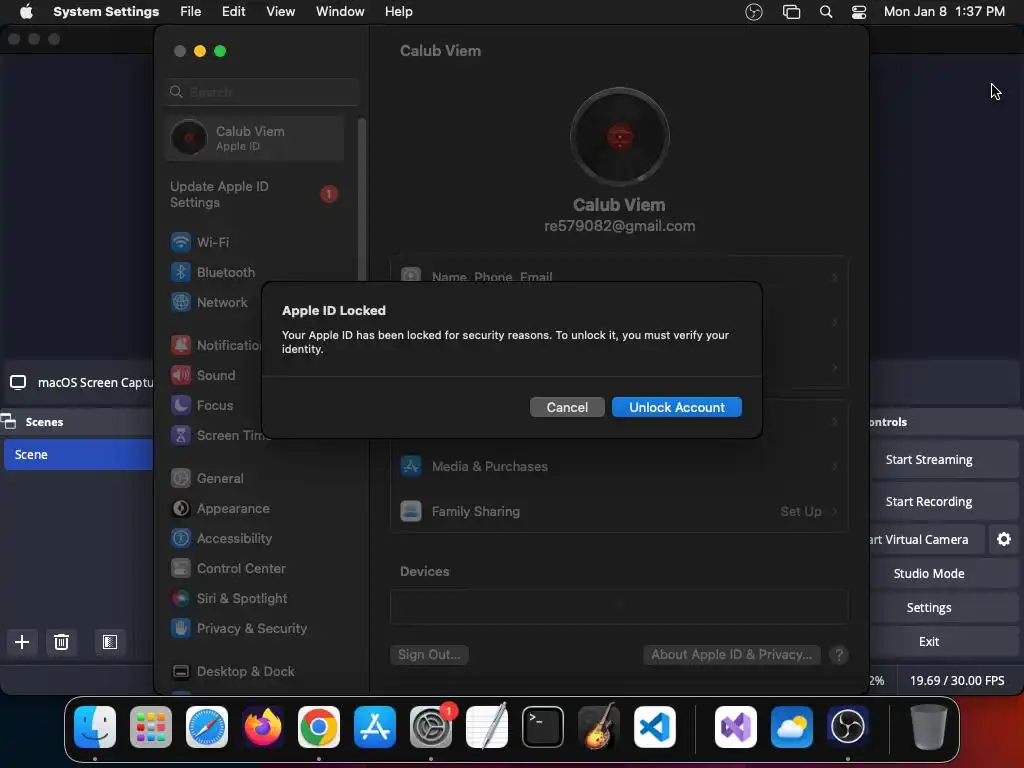
Task: Focus the Settings search field
Action: pyautogui.click(x=262, y=92)
